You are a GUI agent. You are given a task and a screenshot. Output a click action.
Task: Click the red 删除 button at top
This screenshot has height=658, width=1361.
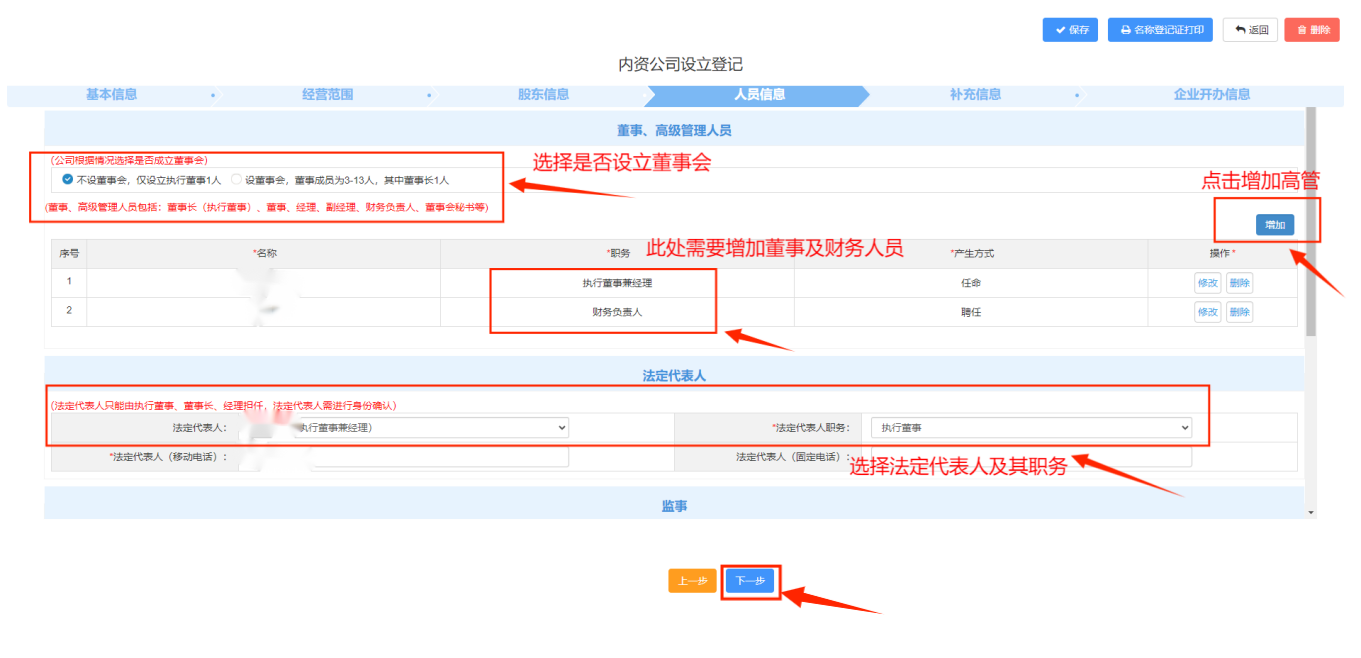(x=1312, y=30)
